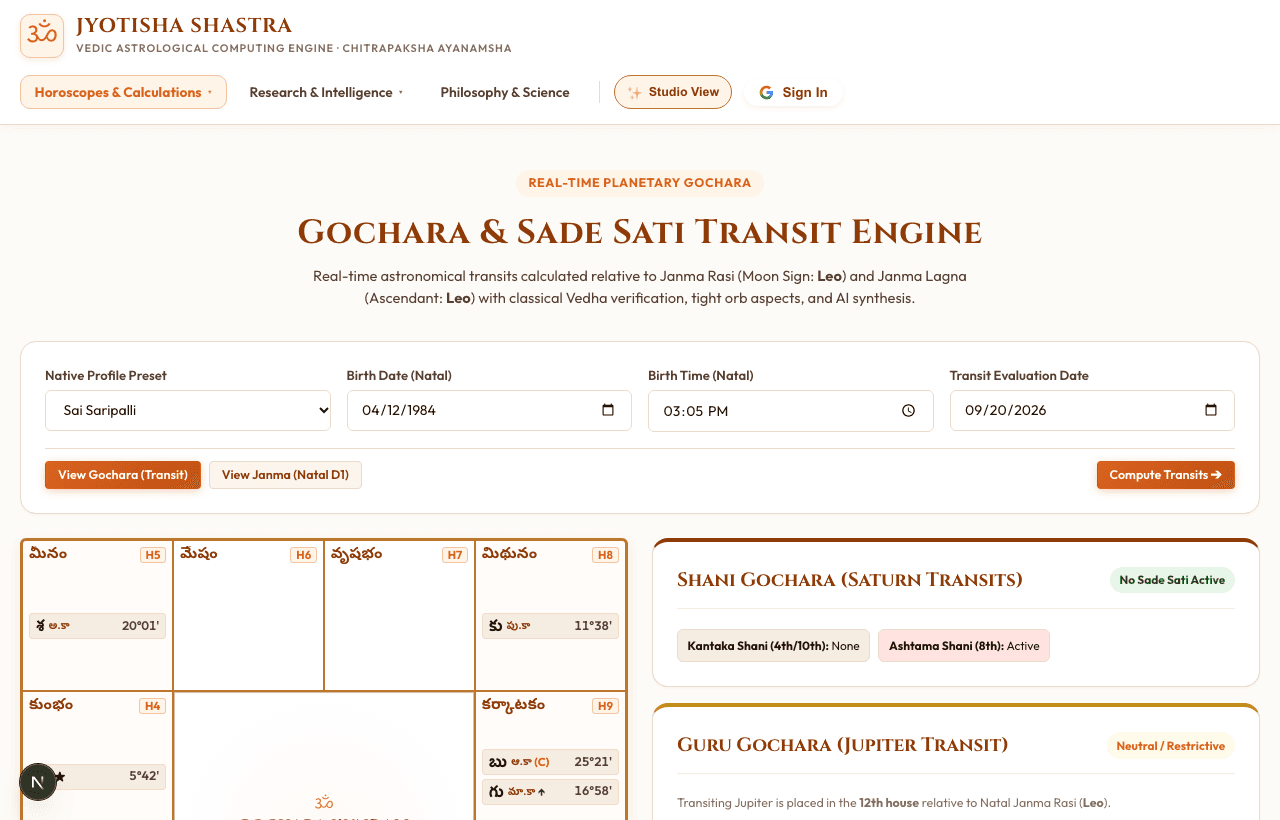Image resolution: width=1280 pixels, height=820 pixels.
Task: Click the మేషం sign label in the chart
Action: point(199,554)
